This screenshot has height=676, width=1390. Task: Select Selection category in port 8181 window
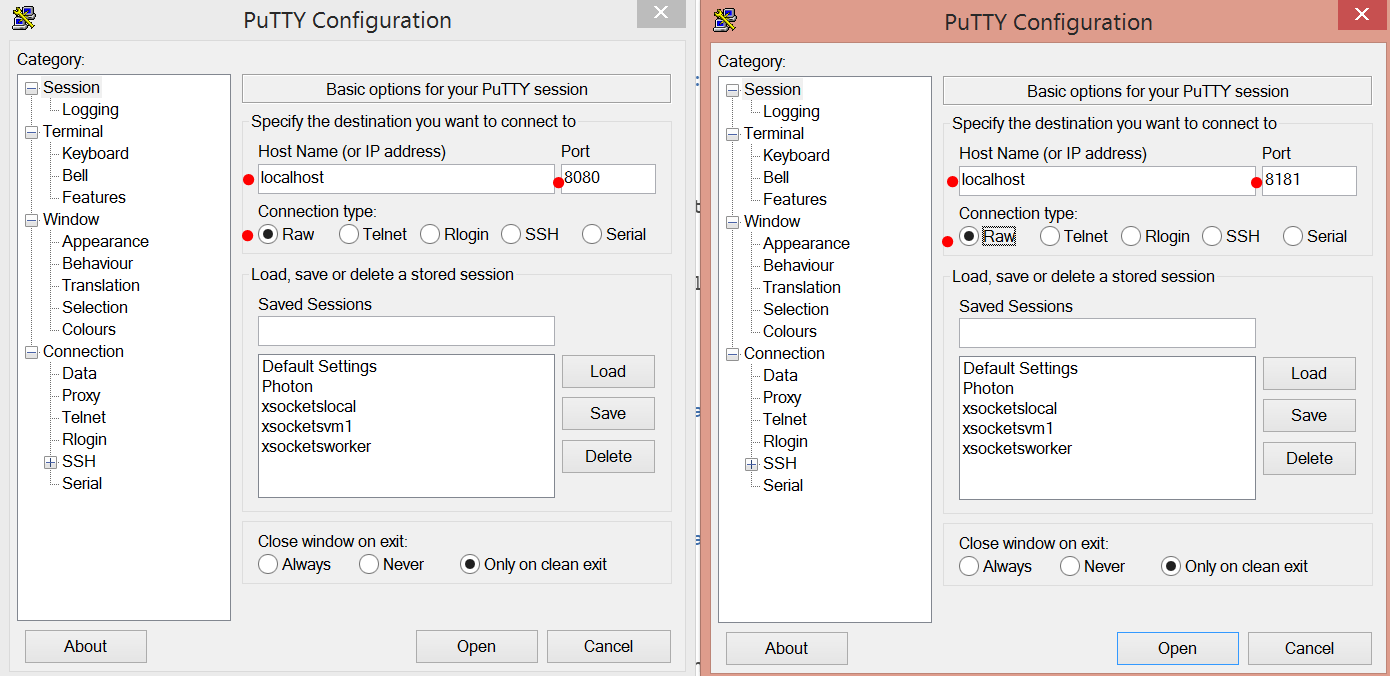tap(796, 309)
